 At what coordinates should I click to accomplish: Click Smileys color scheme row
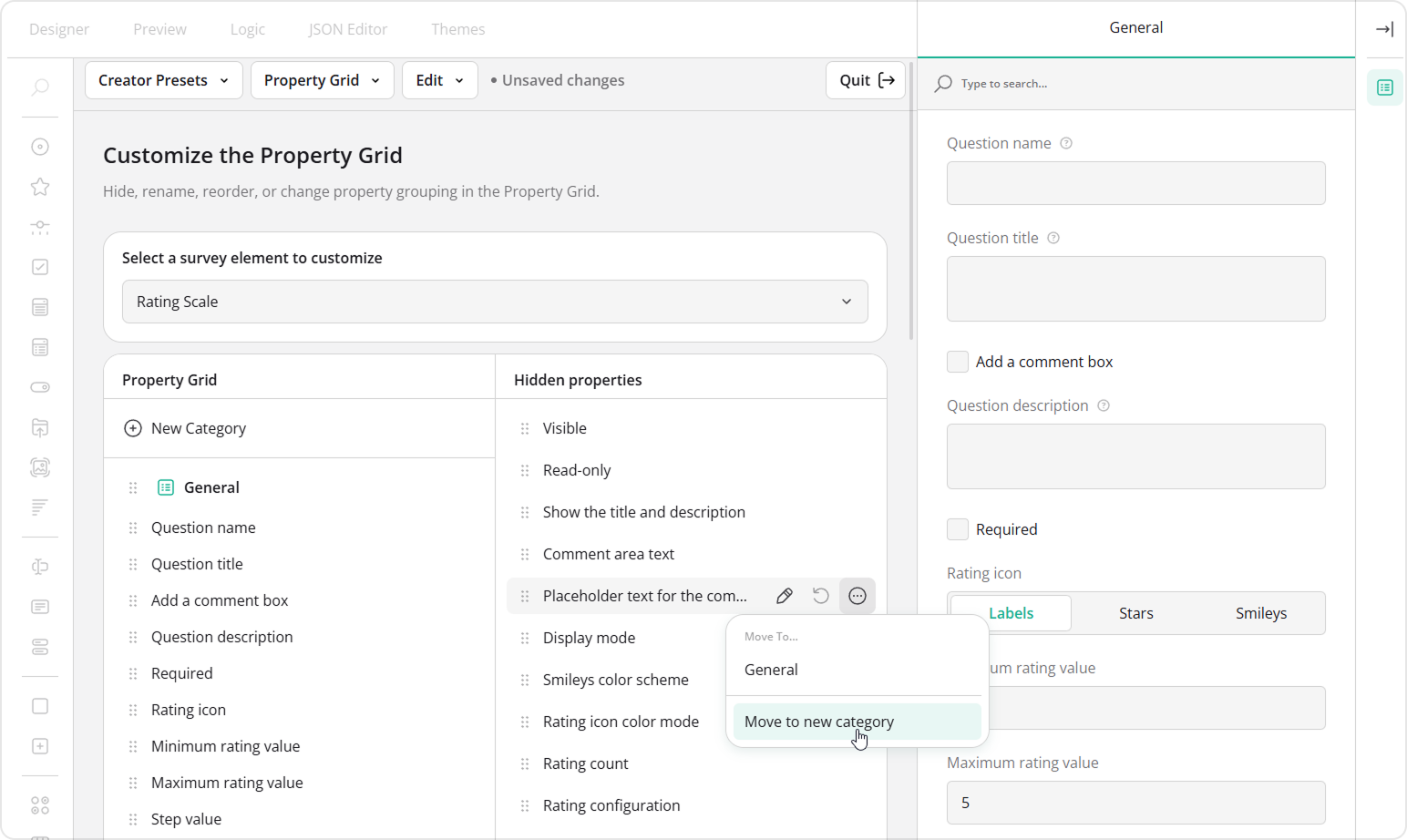coord(616,680)
